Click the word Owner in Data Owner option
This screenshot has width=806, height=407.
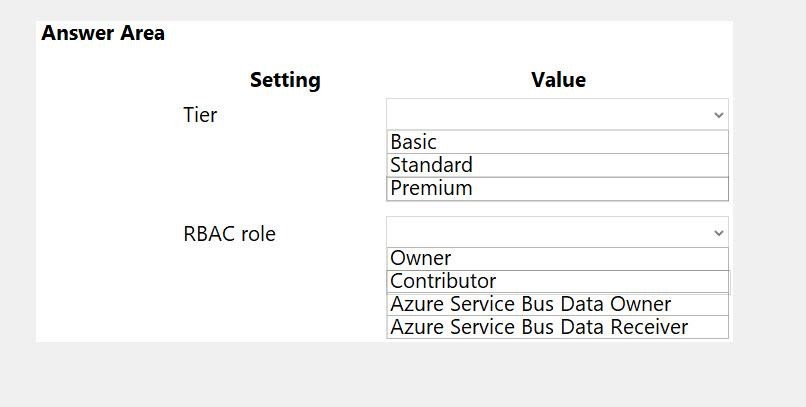click(x=640, y=304)
